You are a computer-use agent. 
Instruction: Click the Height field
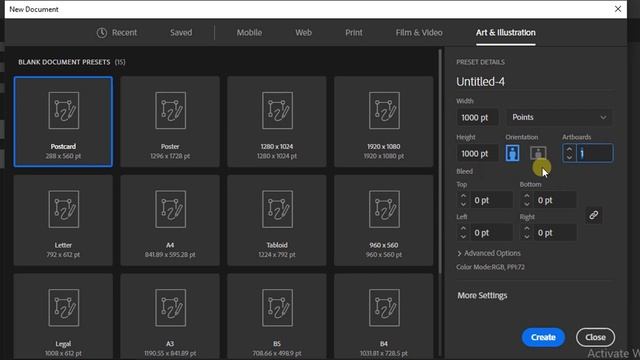click(477, 154)
